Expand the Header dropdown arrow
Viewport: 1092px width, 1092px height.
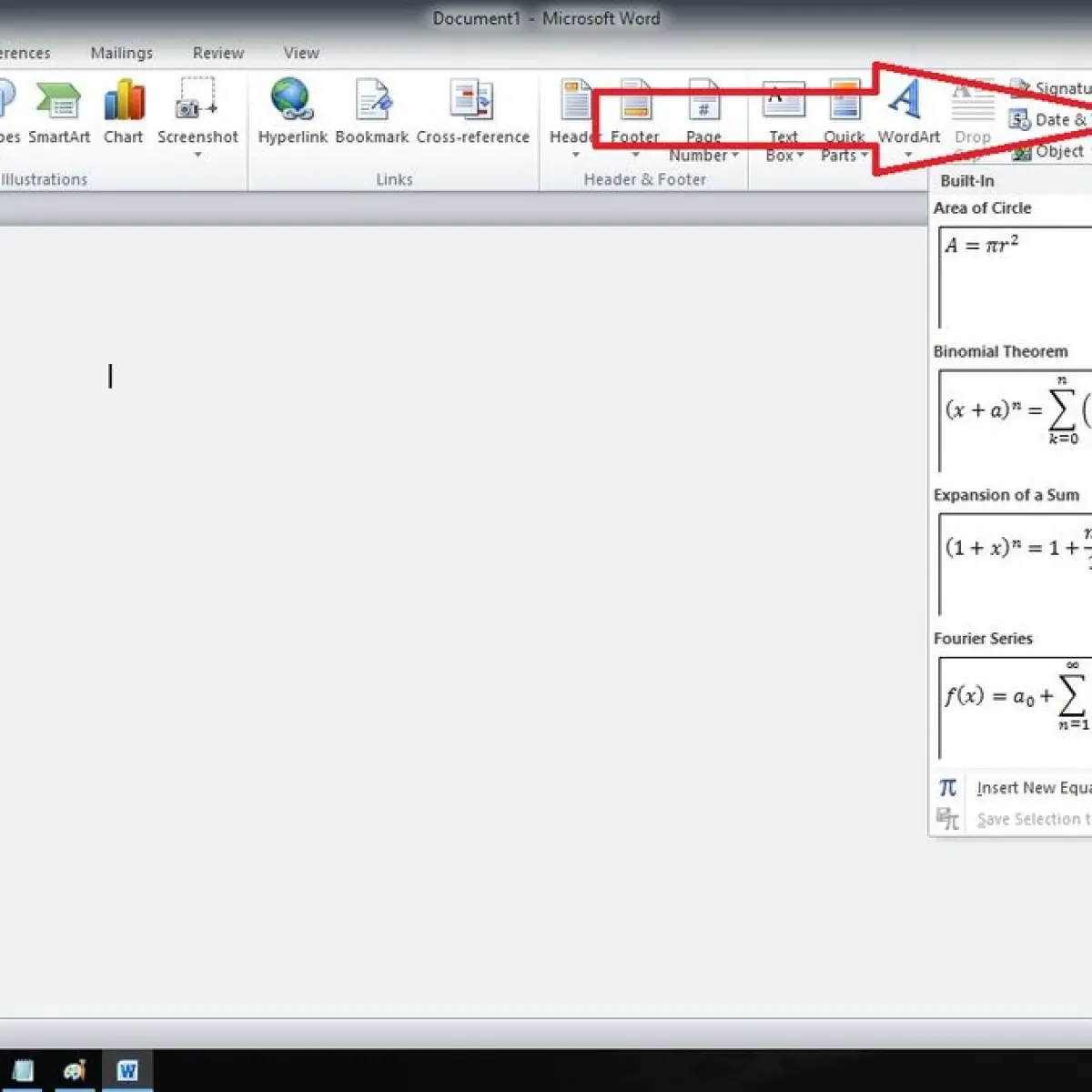coord(575,156)
